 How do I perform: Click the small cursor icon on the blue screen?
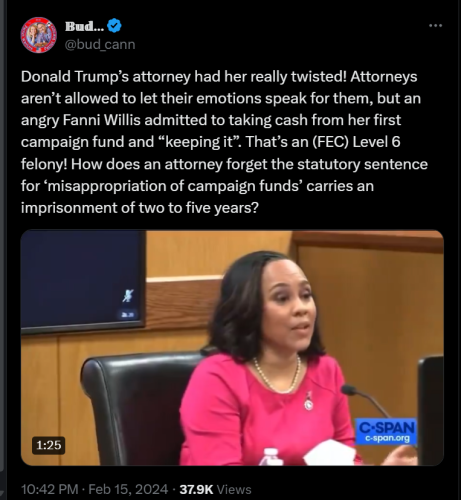128,296
